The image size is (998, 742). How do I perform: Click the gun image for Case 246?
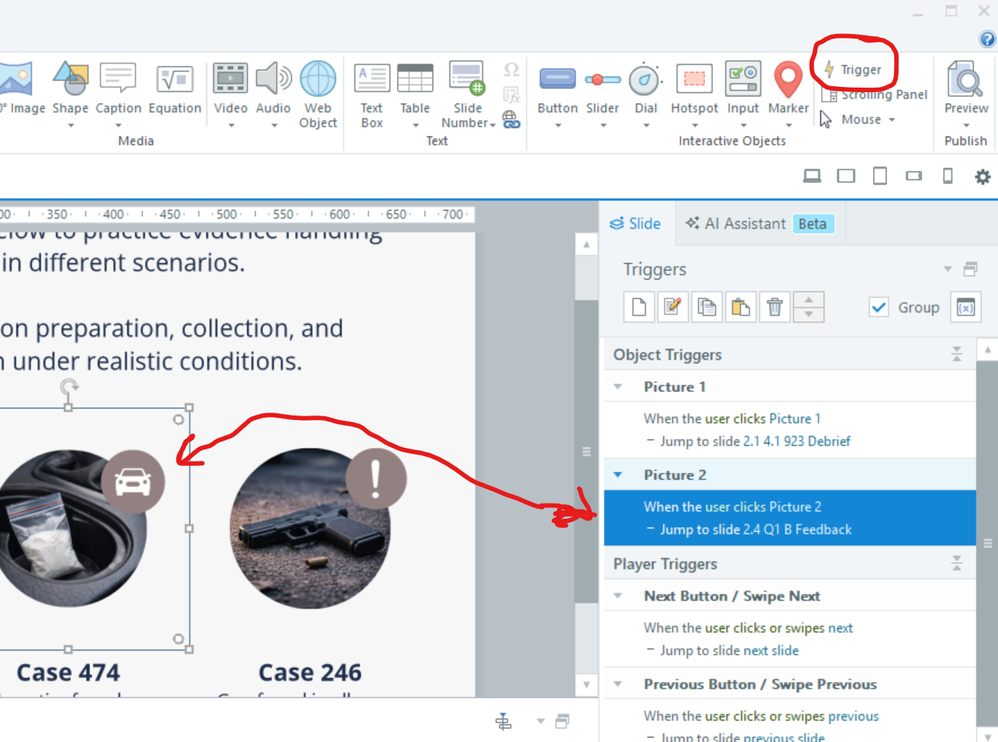coord(310,530)
